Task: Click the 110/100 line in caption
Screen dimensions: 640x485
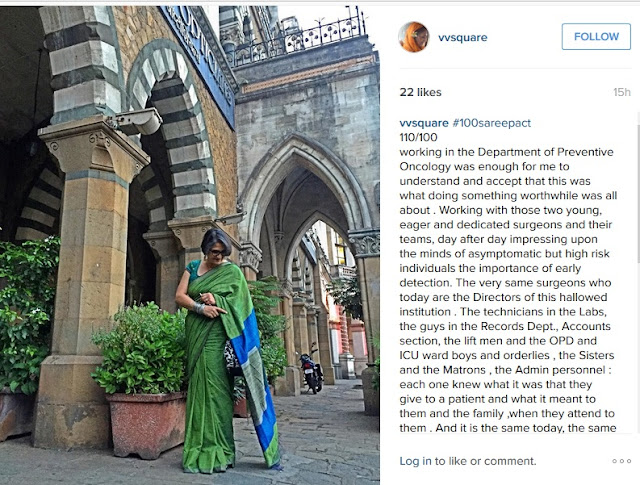Action: 418,137
